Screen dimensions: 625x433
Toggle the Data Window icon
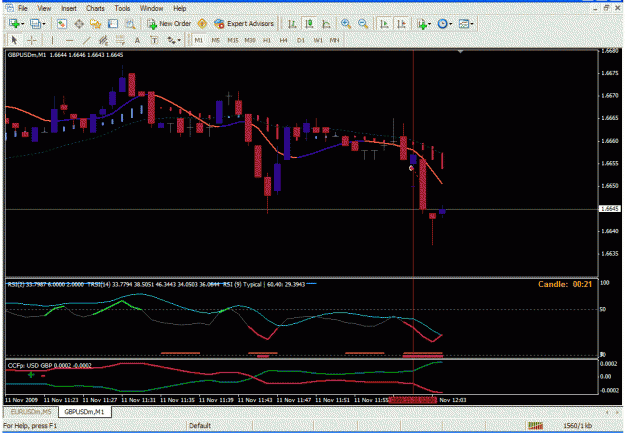pos(79,24)
